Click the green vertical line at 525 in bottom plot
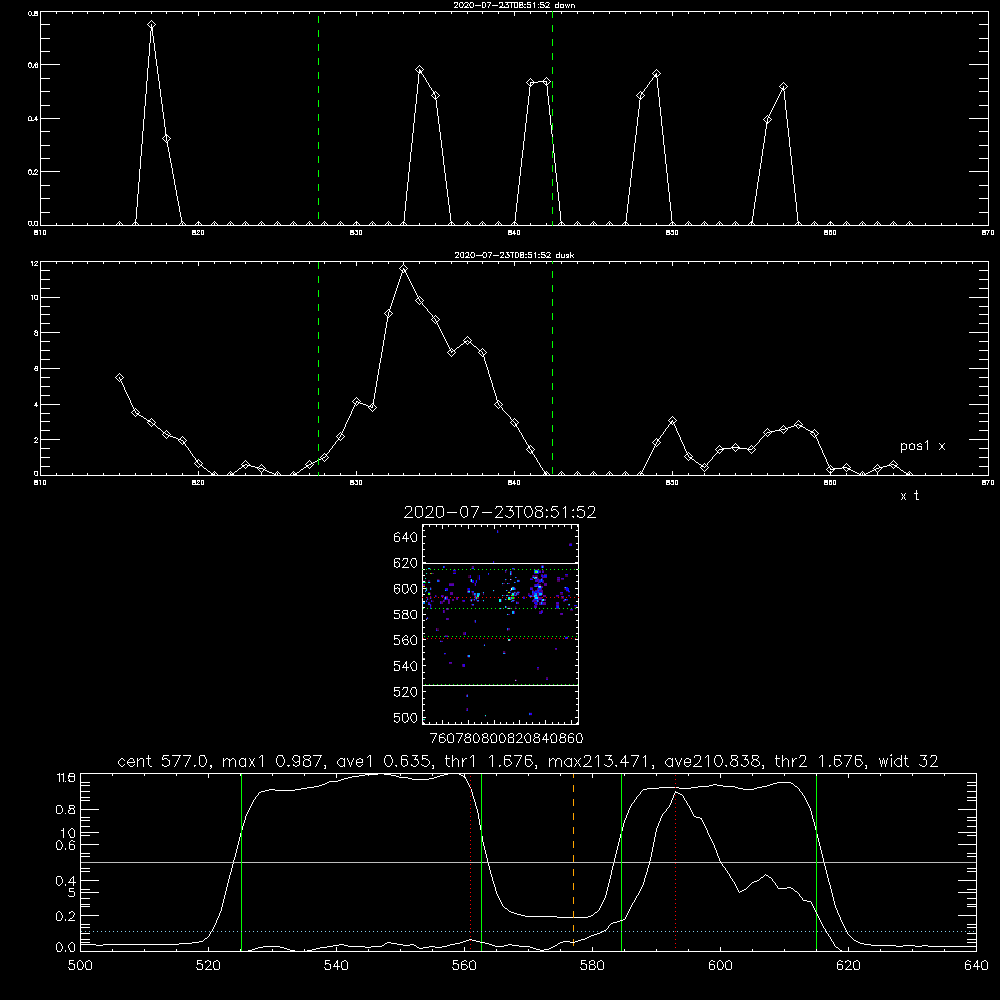This screenshot has height=1000, width=1000. (241, 862)
